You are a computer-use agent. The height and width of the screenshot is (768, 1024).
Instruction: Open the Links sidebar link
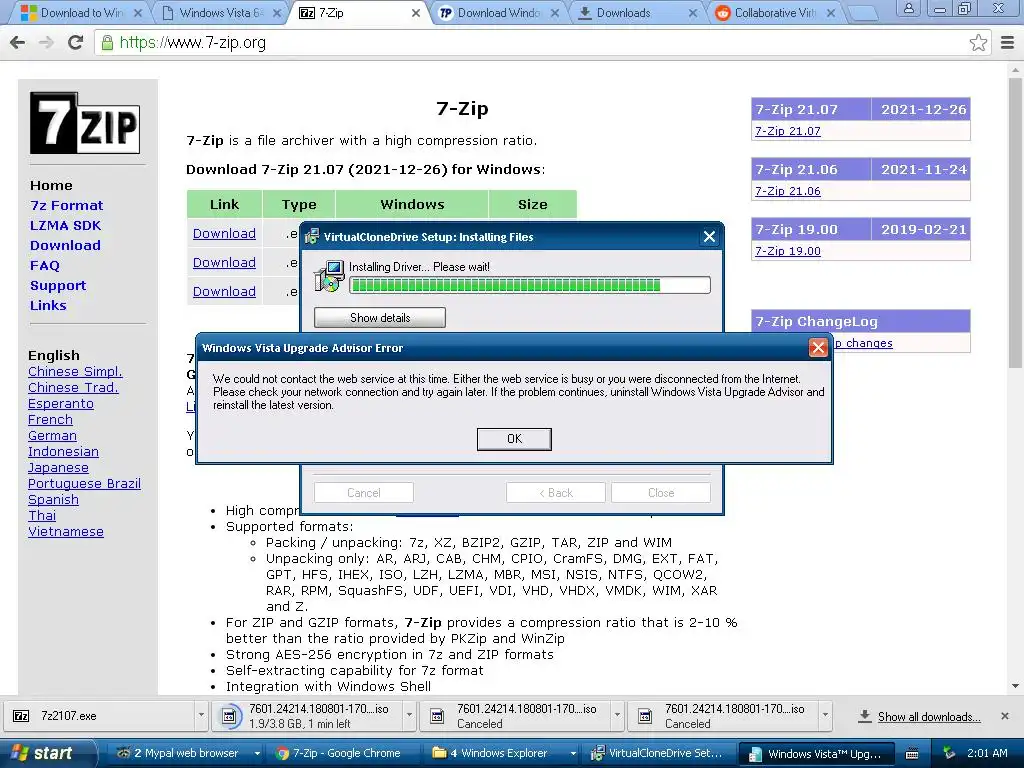point(48,305)
